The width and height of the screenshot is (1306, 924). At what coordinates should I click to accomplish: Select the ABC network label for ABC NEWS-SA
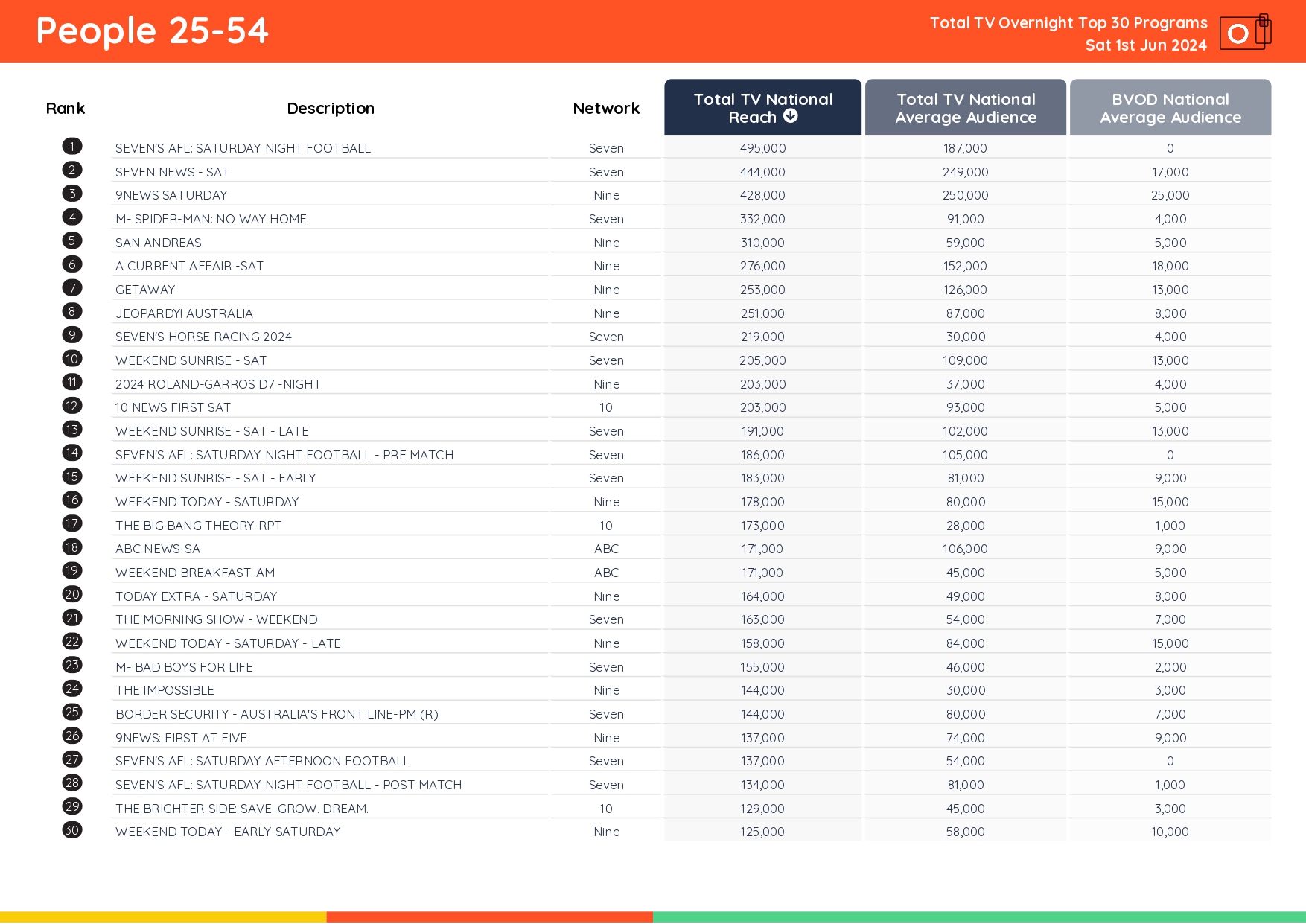coord(605,548)
